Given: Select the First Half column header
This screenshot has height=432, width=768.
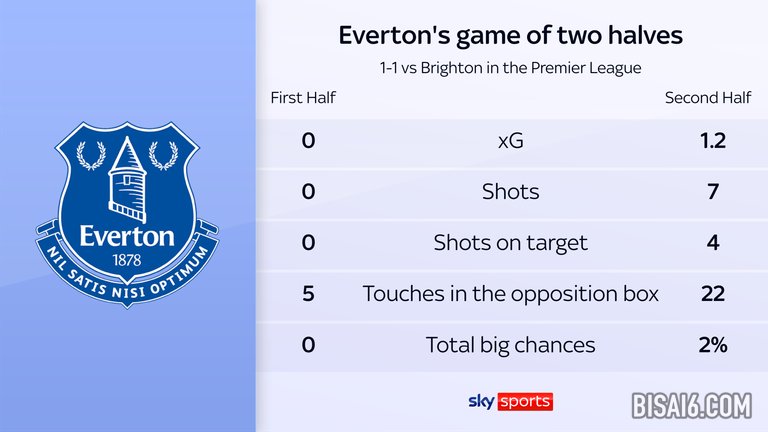Looking at the screenshot, I should 303,98.
